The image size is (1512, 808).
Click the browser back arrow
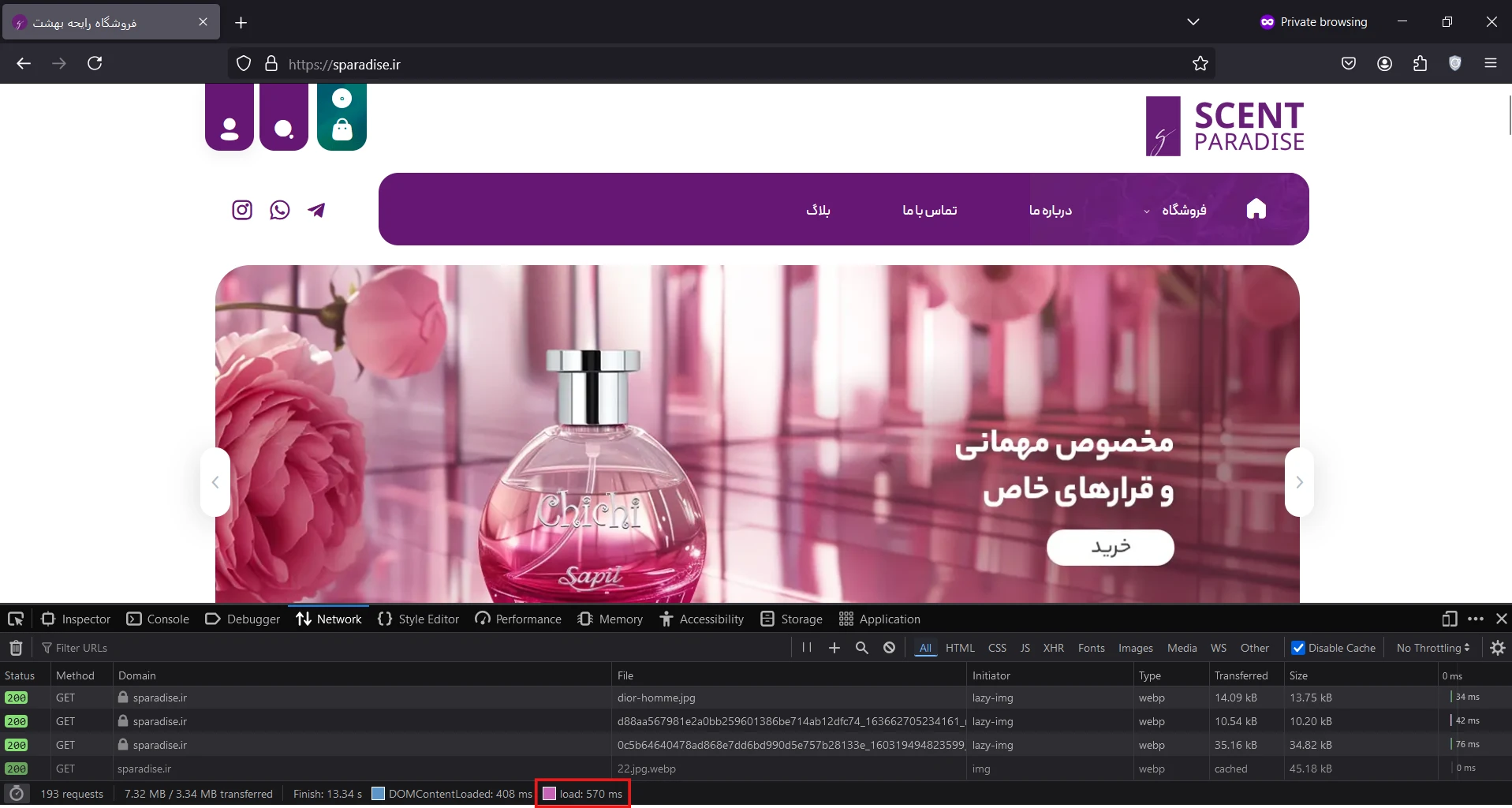click(x=24, y=63)
